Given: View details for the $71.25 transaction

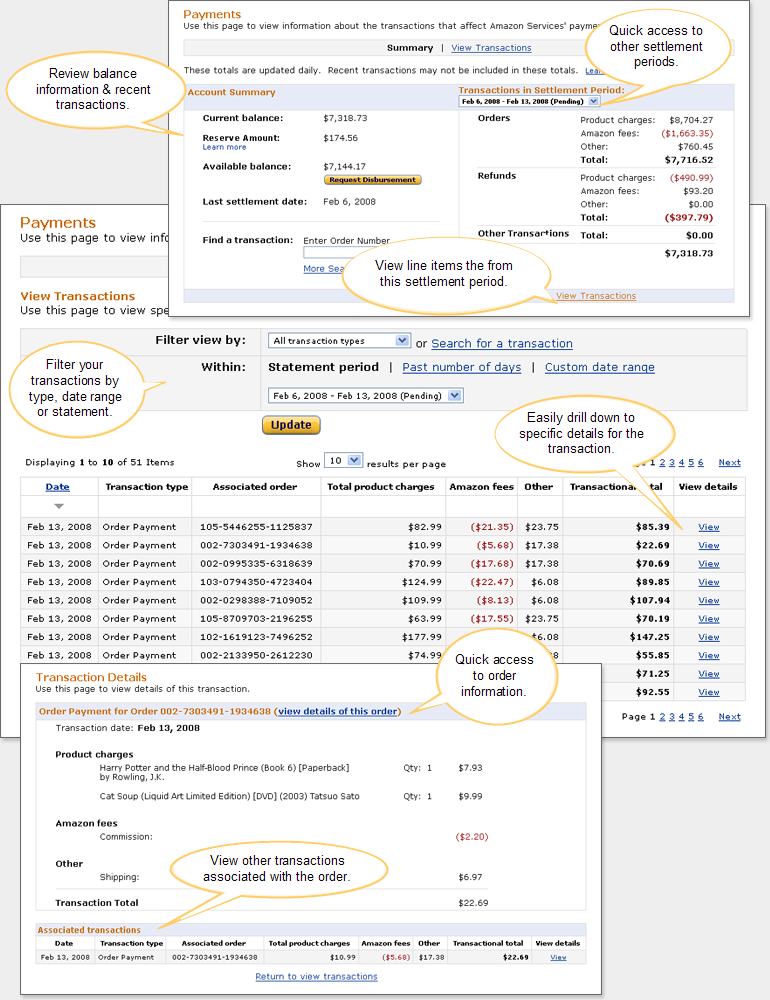Looking at the screenshot, I should (709, 673).
